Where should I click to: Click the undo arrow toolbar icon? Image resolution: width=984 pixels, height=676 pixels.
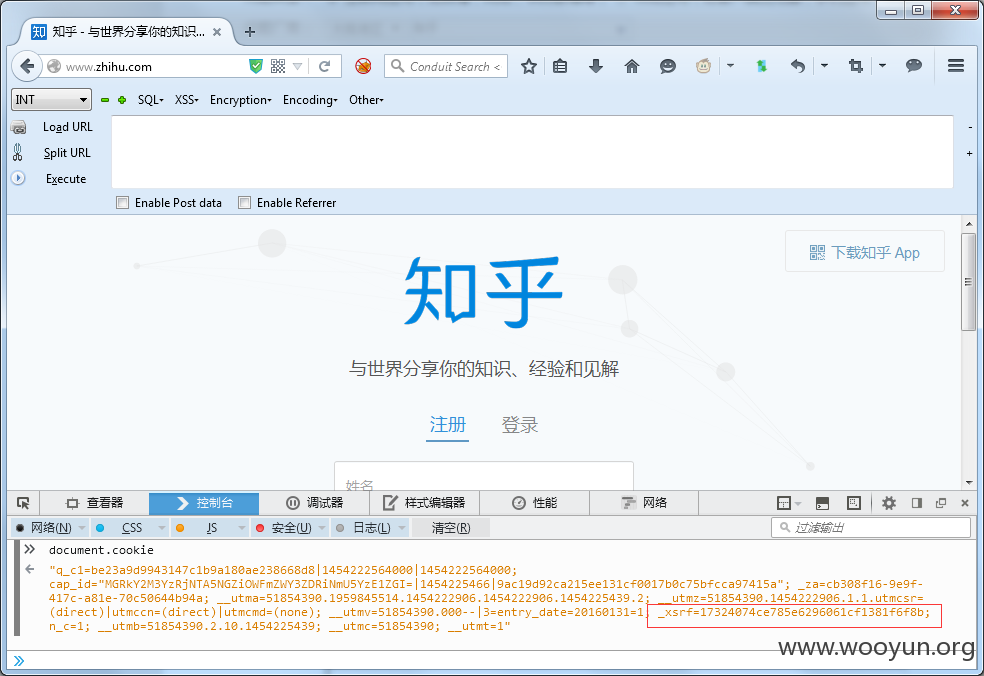(798, 66)
